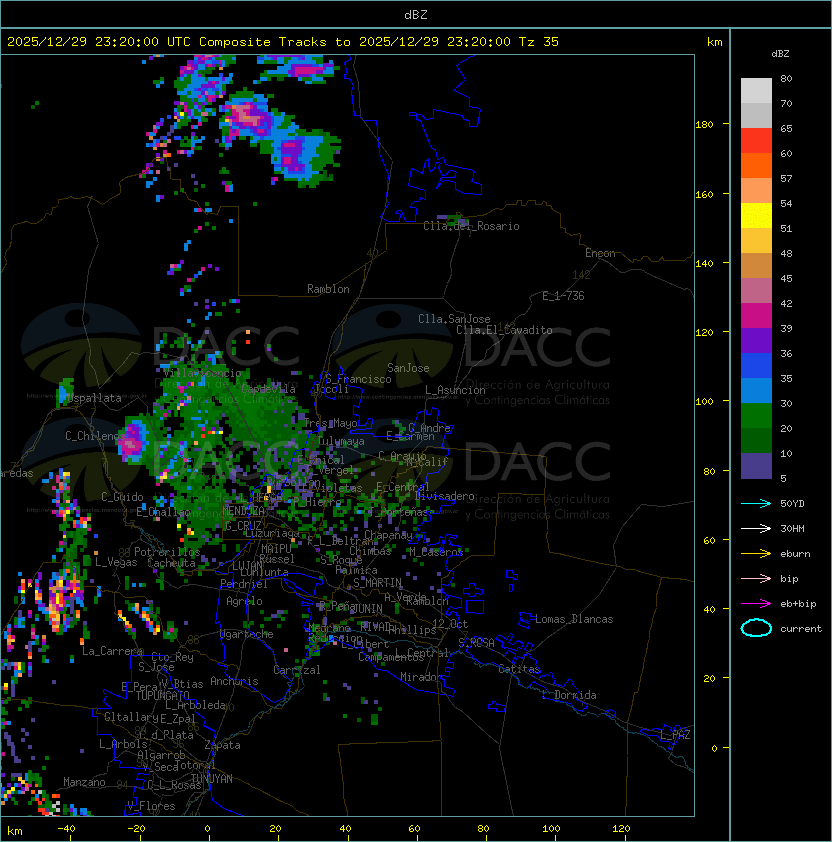
Task: Click the 'Clla.SanJose' map label
Action: pos(454,319)
